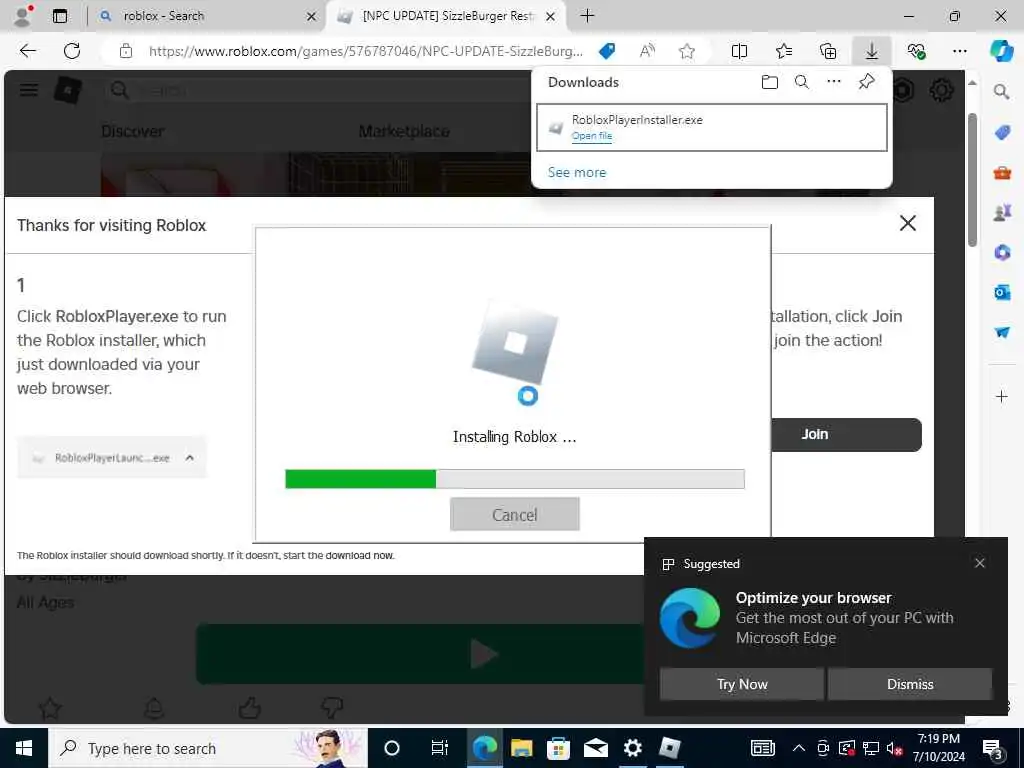
Task: Add a sidebar app with plus icon
Action: coord(1002,396)
